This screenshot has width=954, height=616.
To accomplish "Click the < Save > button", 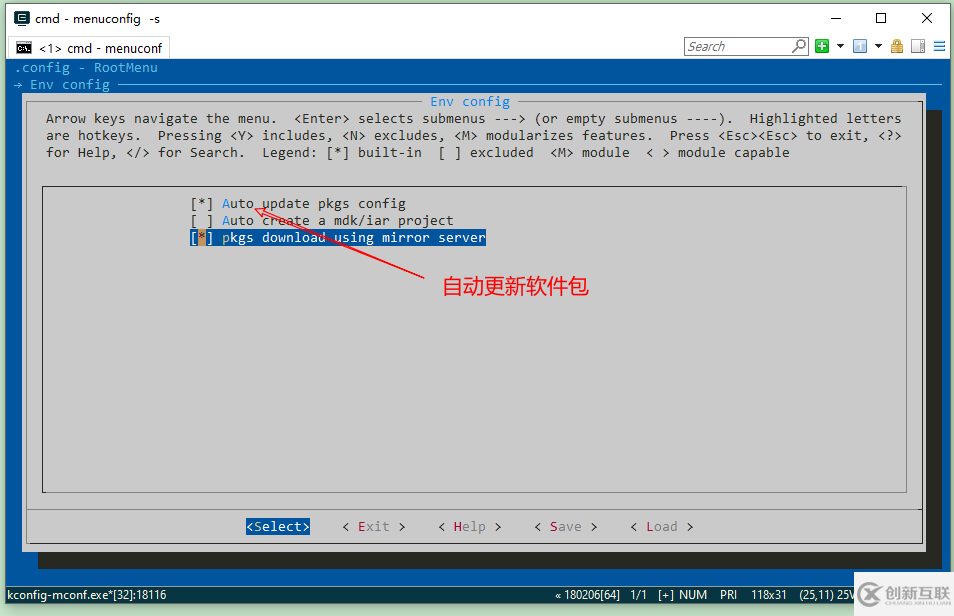I will click(x=565, y=527).
